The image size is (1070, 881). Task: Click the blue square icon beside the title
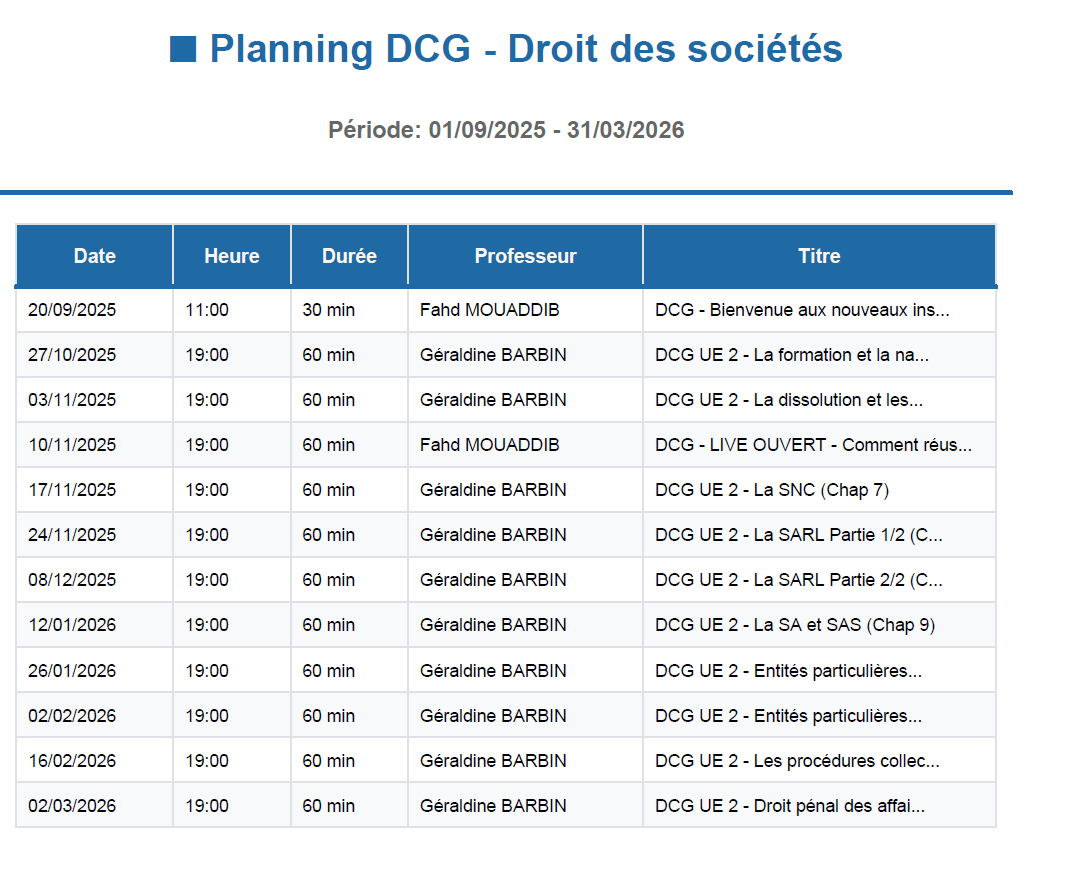click(x=183, y=49)
